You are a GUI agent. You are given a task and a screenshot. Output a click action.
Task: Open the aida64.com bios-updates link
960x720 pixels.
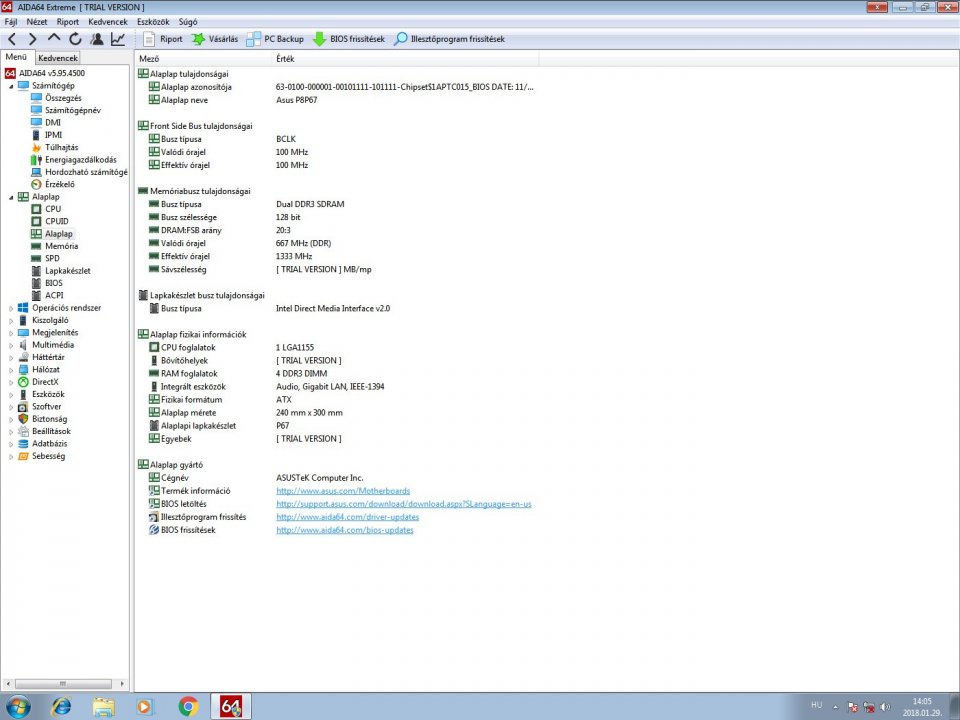[x=345, y=530]
